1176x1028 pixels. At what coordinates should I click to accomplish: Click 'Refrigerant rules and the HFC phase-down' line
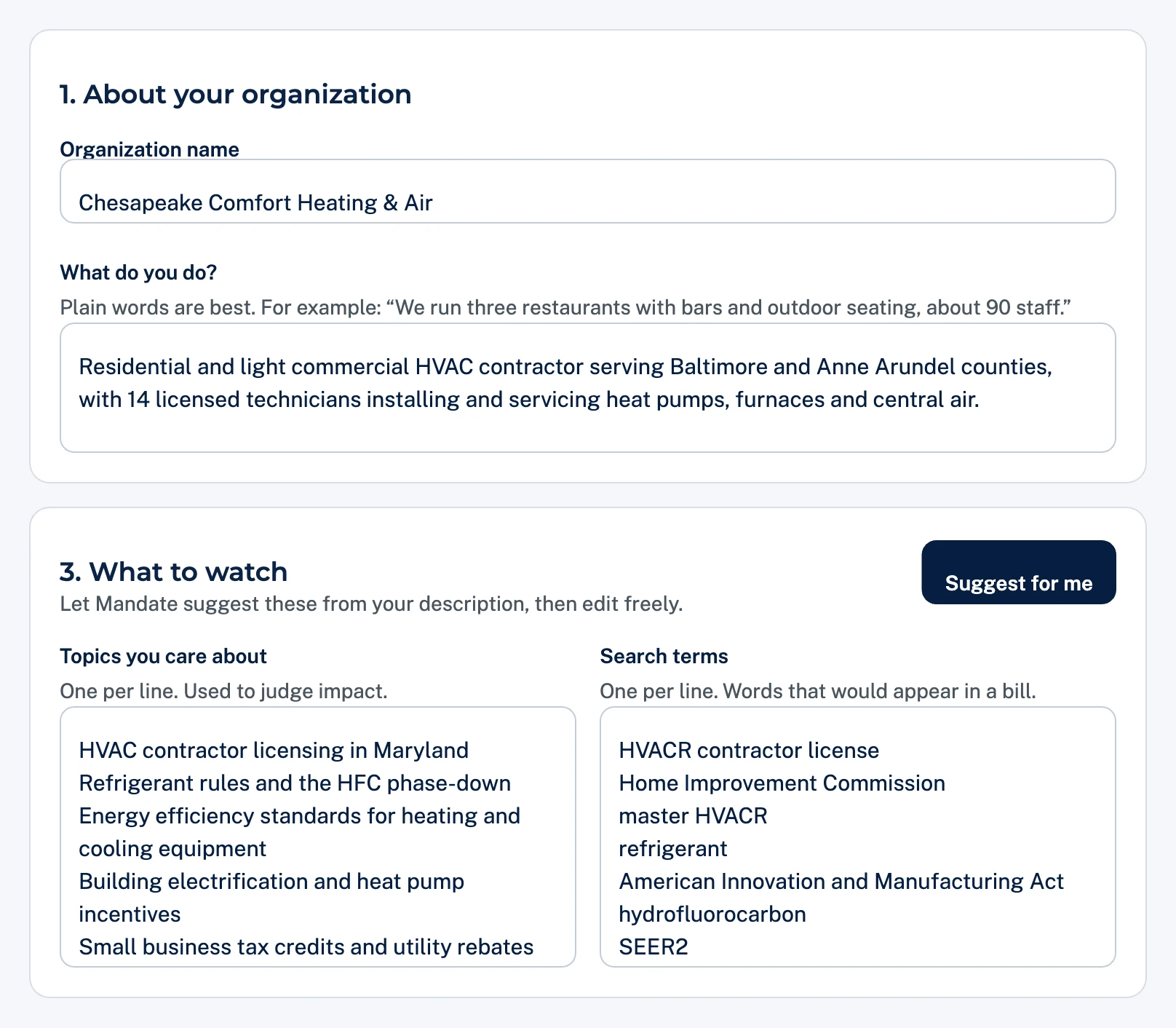click(x=295, y=783)
